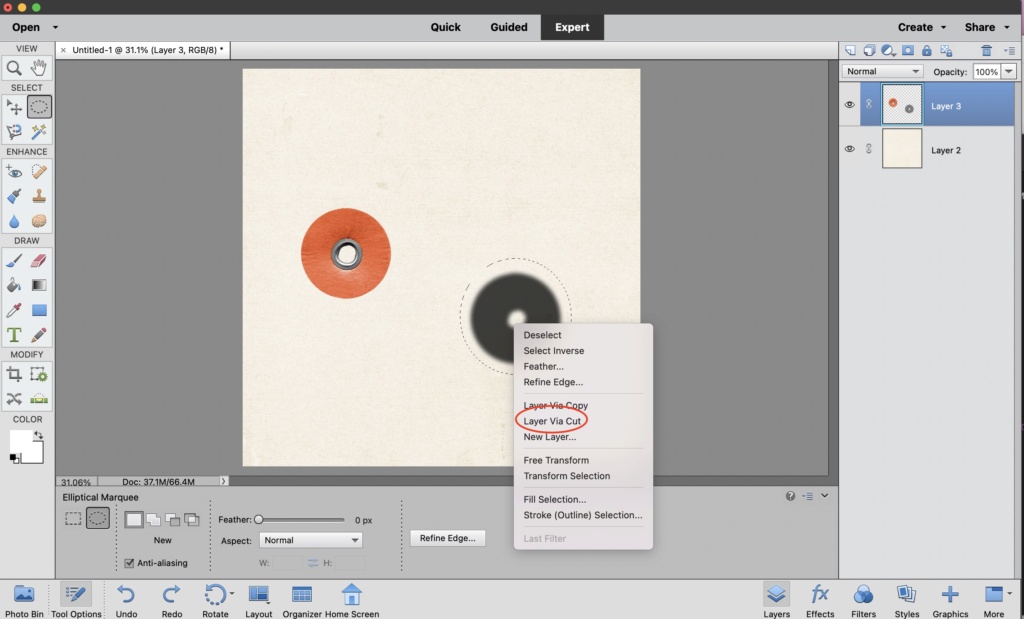The height and width of the screenshot is (619, 1024).
Task: Select the Elliptical Marquee tool in toolbox
Action: (x=39, y=107)
